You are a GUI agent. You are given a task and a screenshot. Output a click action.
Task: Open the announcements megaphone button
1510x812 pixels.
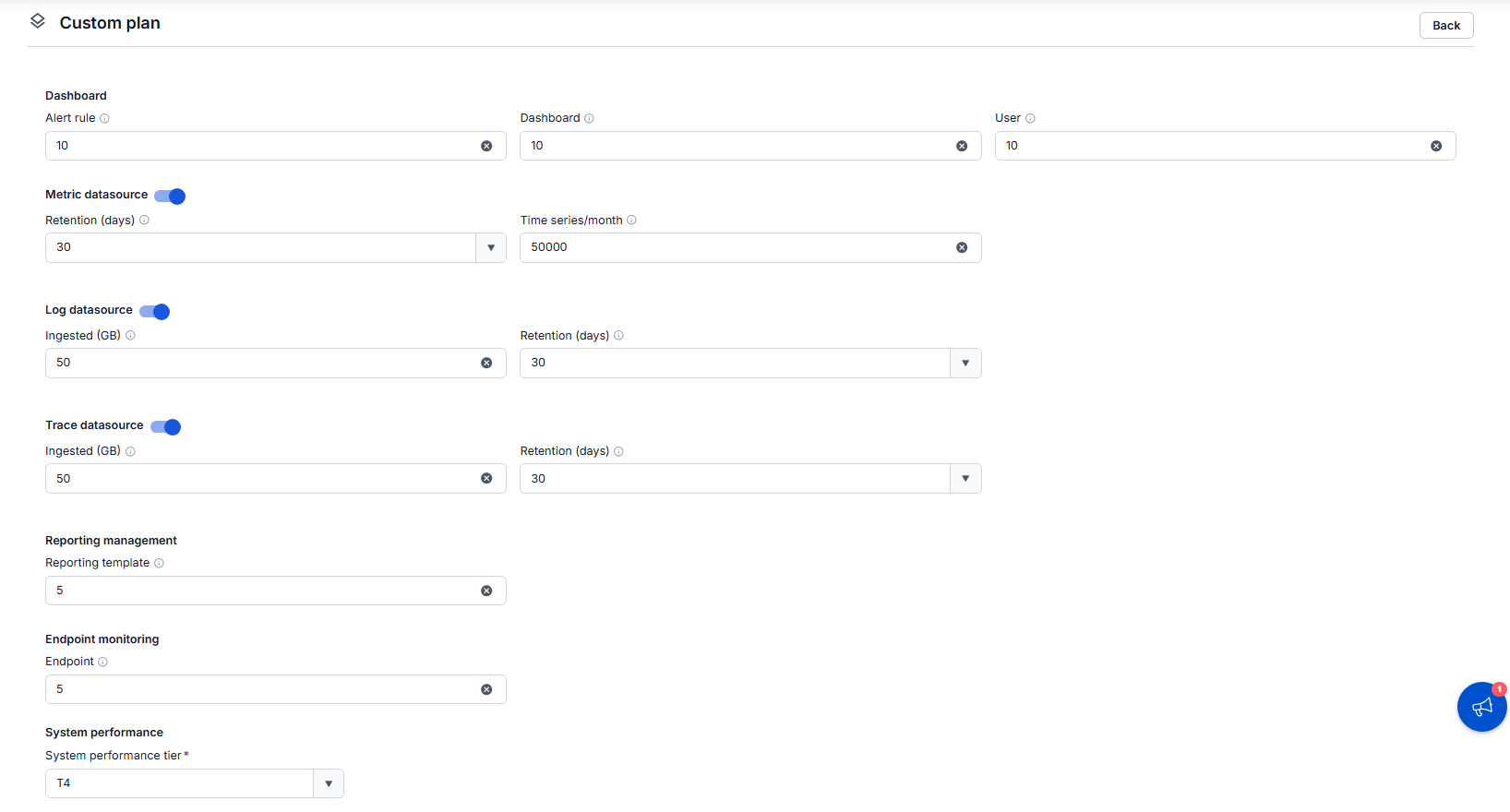1481,707
